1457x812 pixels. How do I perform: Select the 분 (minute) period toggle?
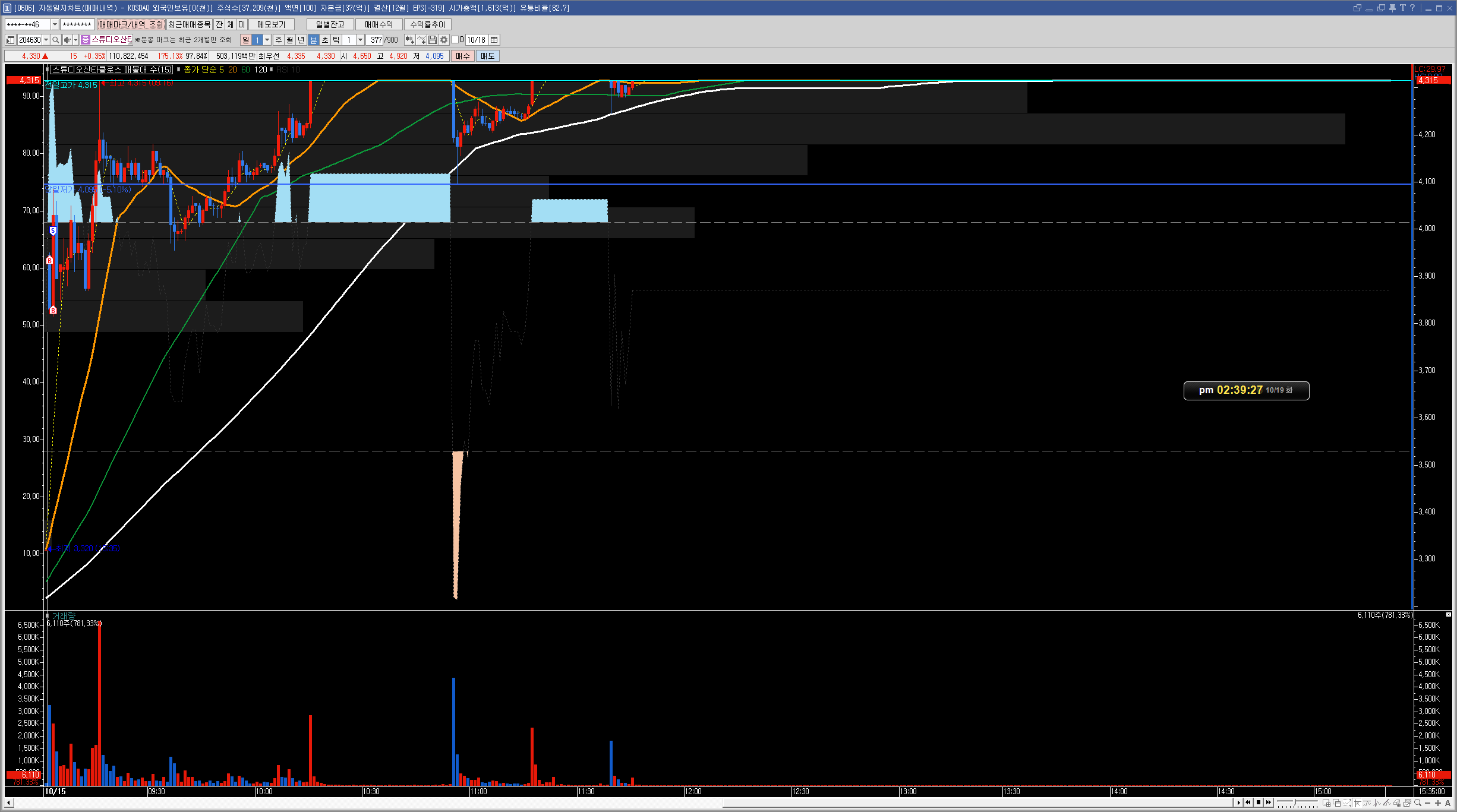pos(313,40)
